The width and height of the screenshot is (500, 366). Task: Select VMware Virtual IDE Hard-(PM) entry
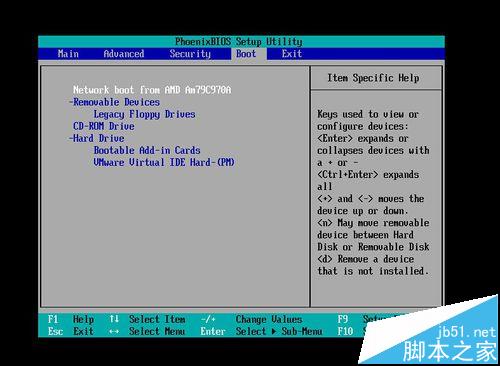click(164, 162)
